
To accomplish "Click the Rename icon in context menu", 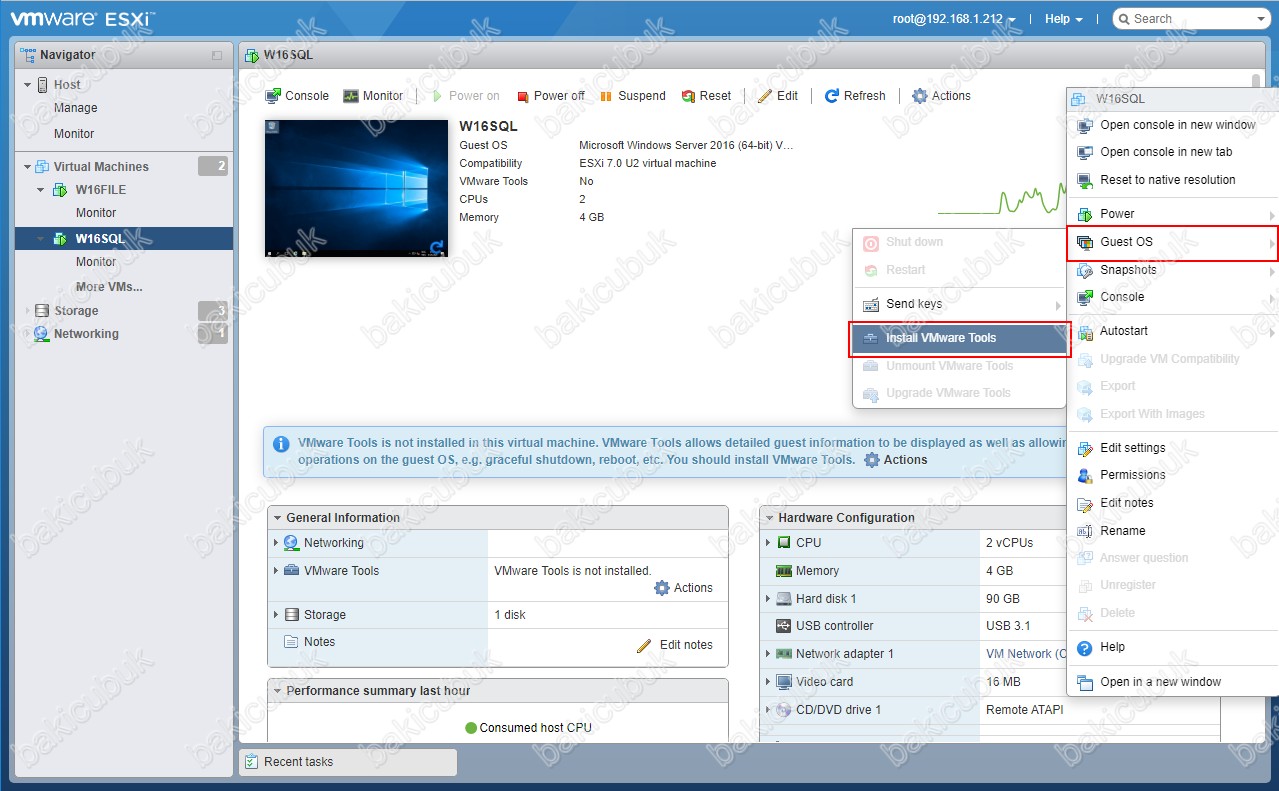I will (x=1085, y=531).
